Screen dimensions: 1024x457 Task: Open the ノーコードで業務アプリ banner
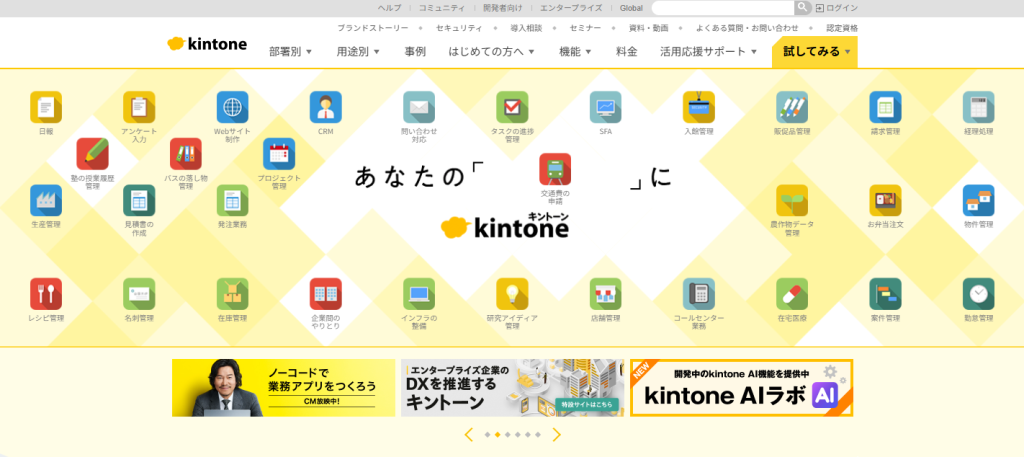click(x=283, y=388)
